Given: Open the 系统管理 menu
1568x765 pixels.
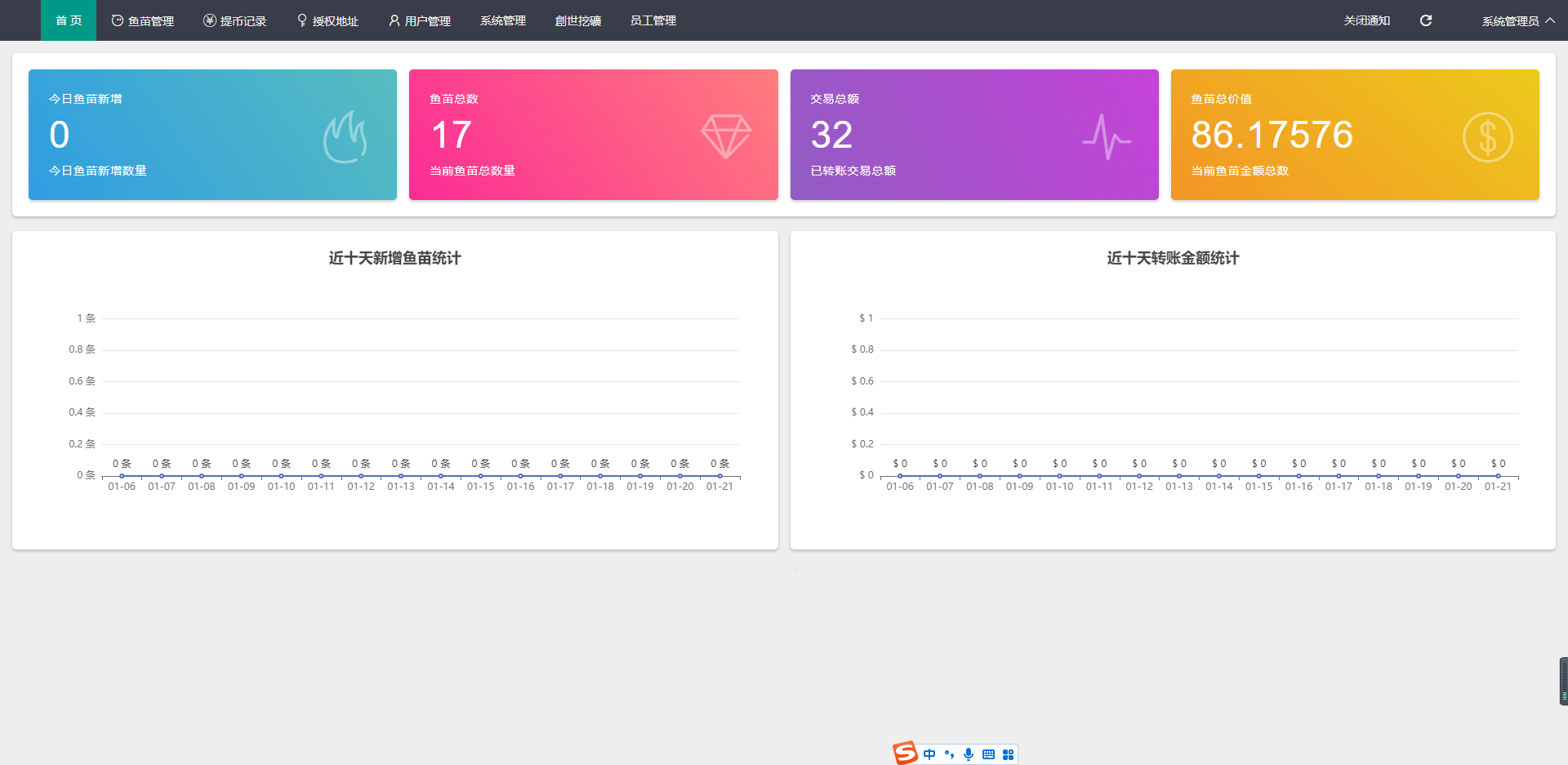Looking at the screenshot, I should click(503, 20).
